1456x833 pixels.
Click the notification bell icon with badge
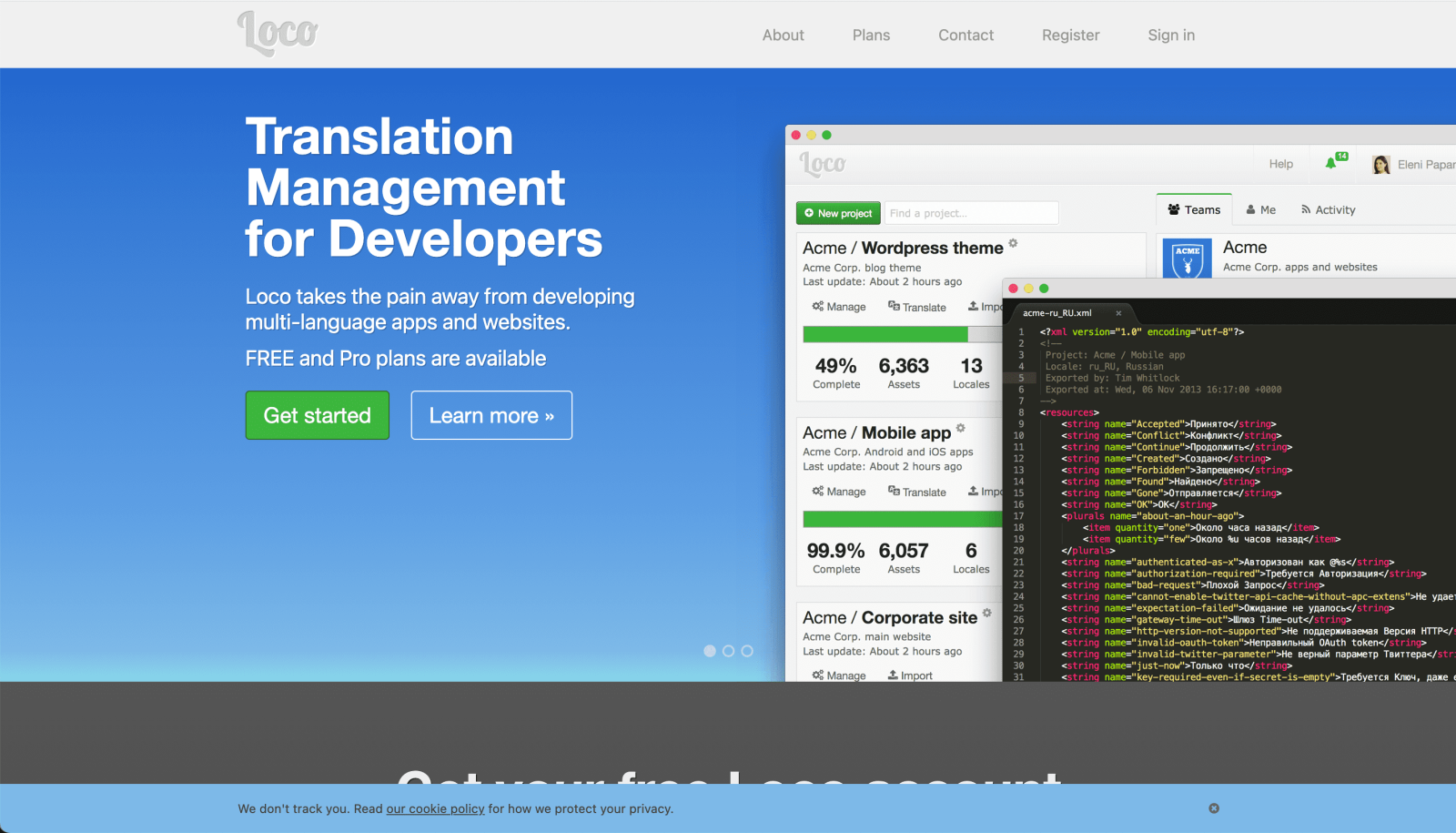(1332, 163)
